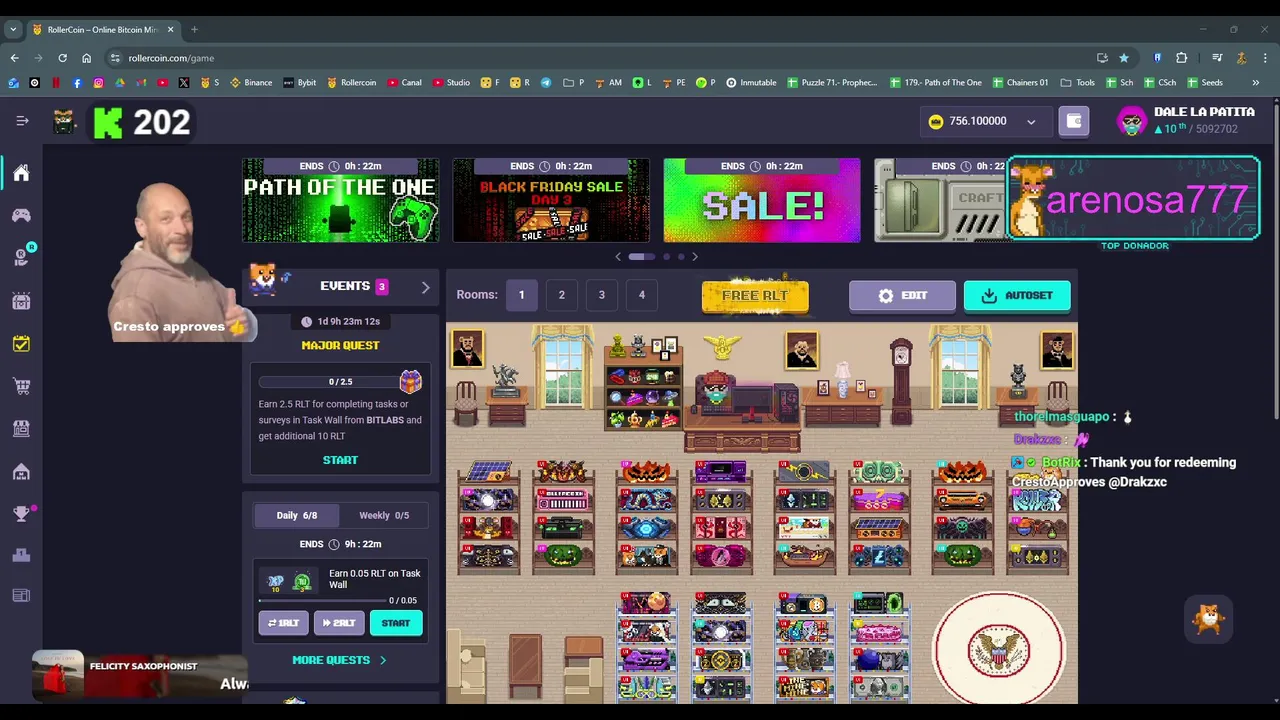This screenshot has width=1280, height=720.
Task: Switch to room 2
Action: (561, 295)
